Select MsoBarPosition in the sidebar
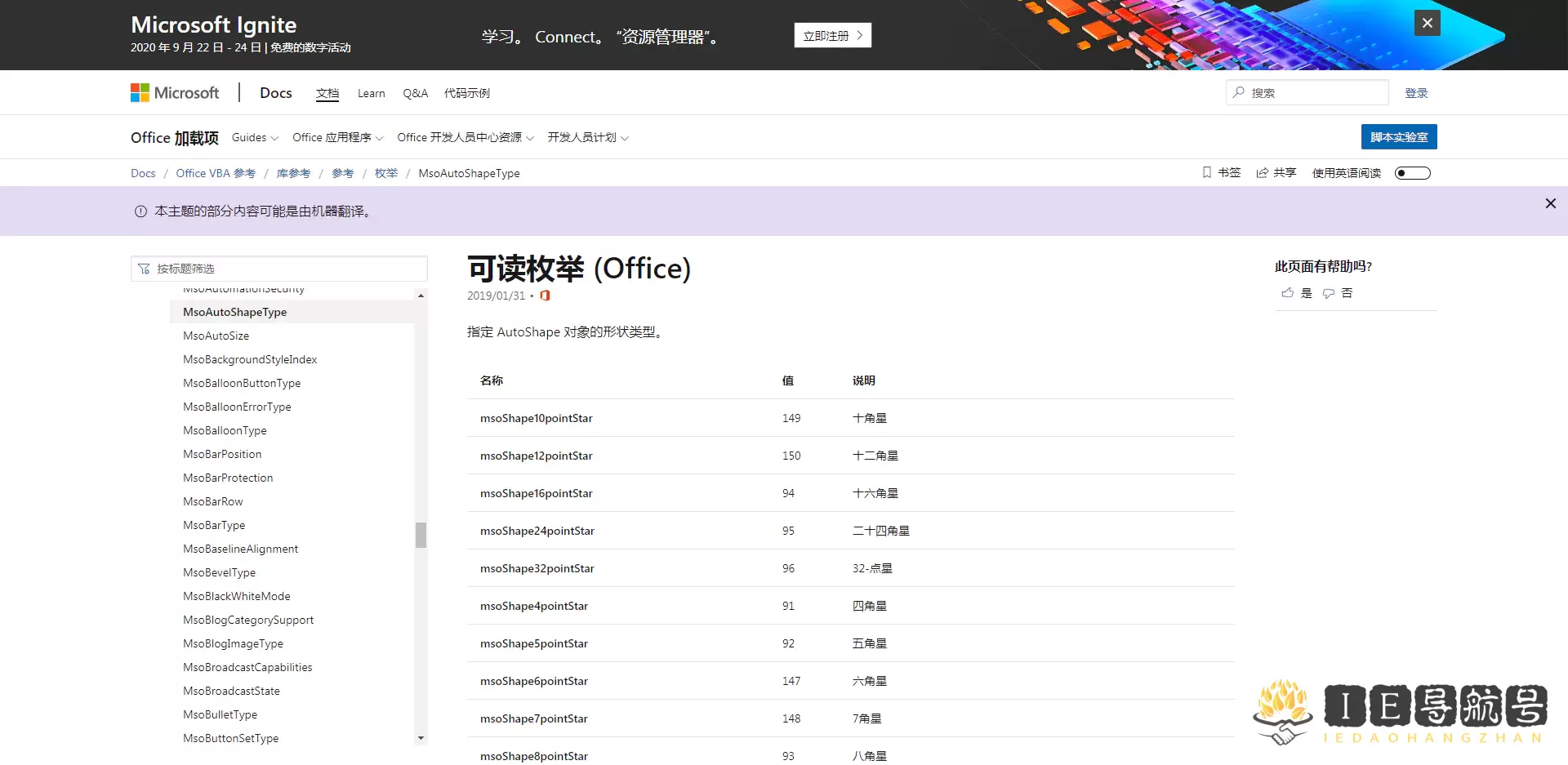The image size is (1568, 765). (222, 454)
